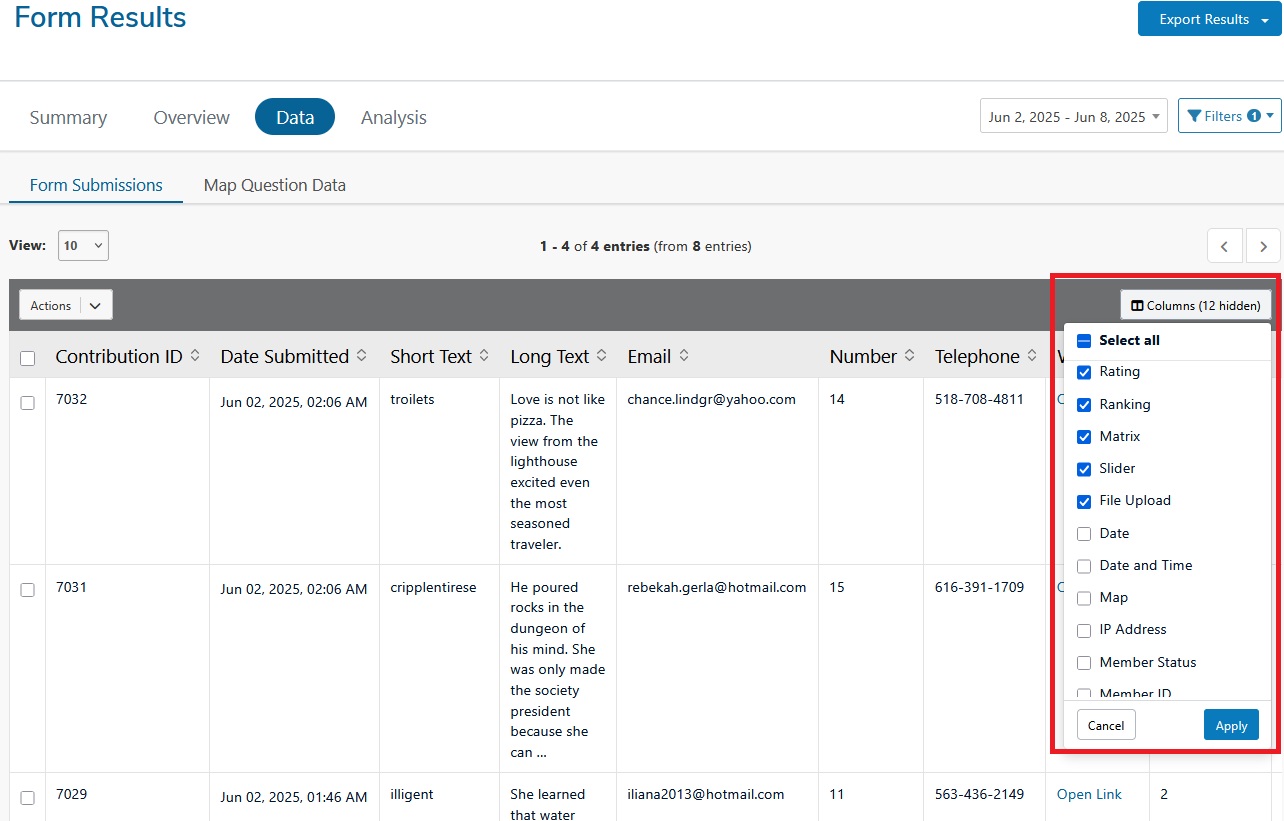Collapse the Columns (12 hidden) dropdown
This screenshot has height=821, width=1284.
1196,305
